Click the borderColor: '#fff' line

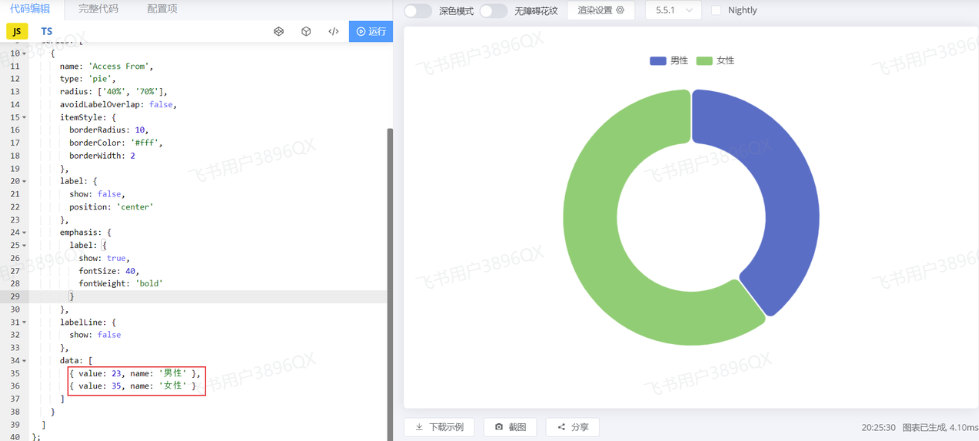point(116,143)
